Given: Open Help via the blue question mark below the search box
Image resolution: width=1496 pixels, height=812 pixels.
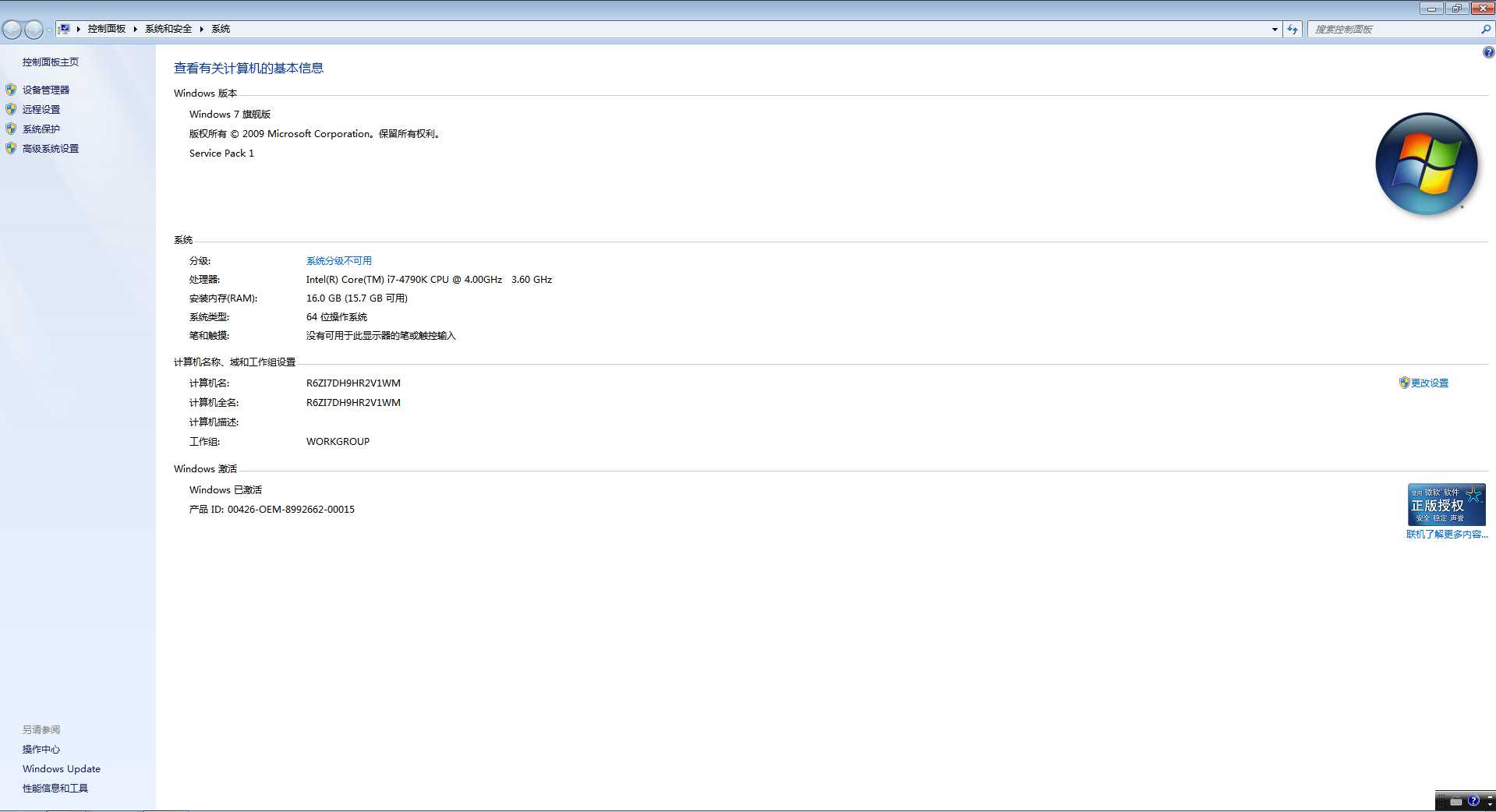Looking at the screenshot, I should click(1488, 53).
